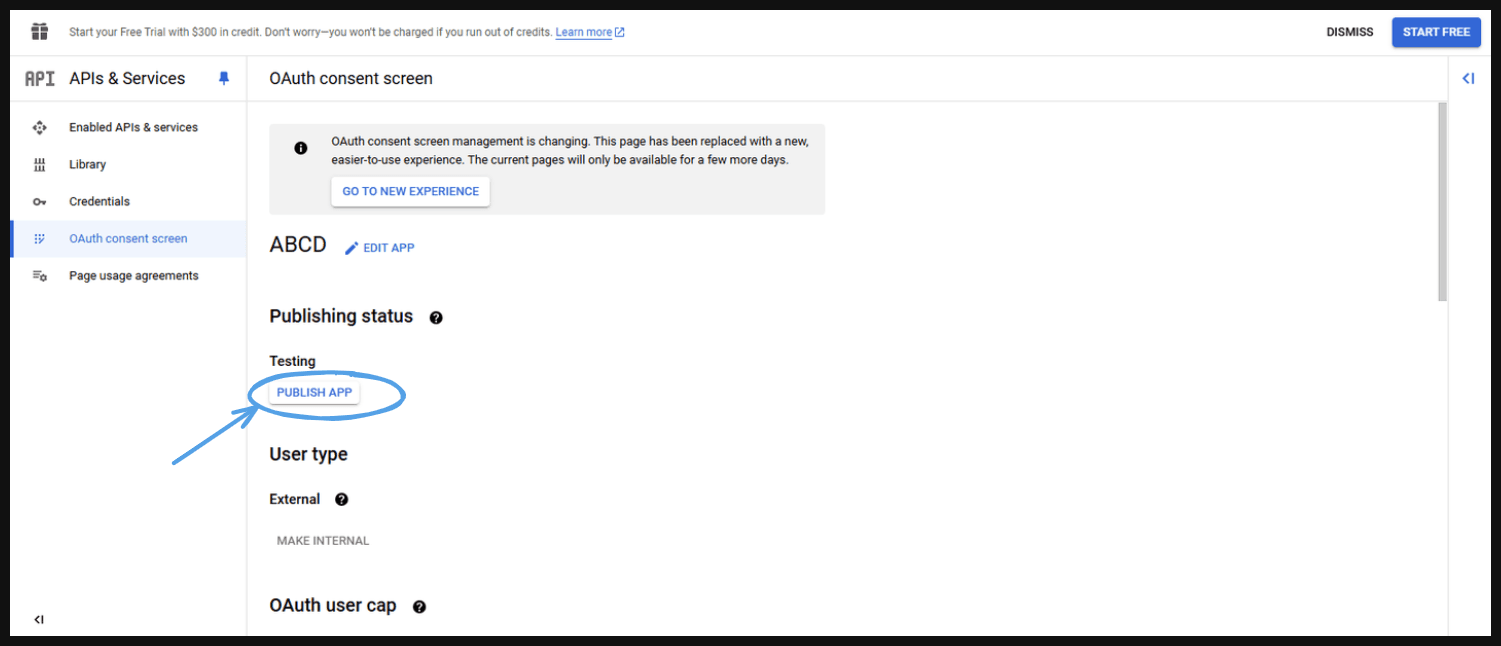Click the Testing status text

click(292, 361)
